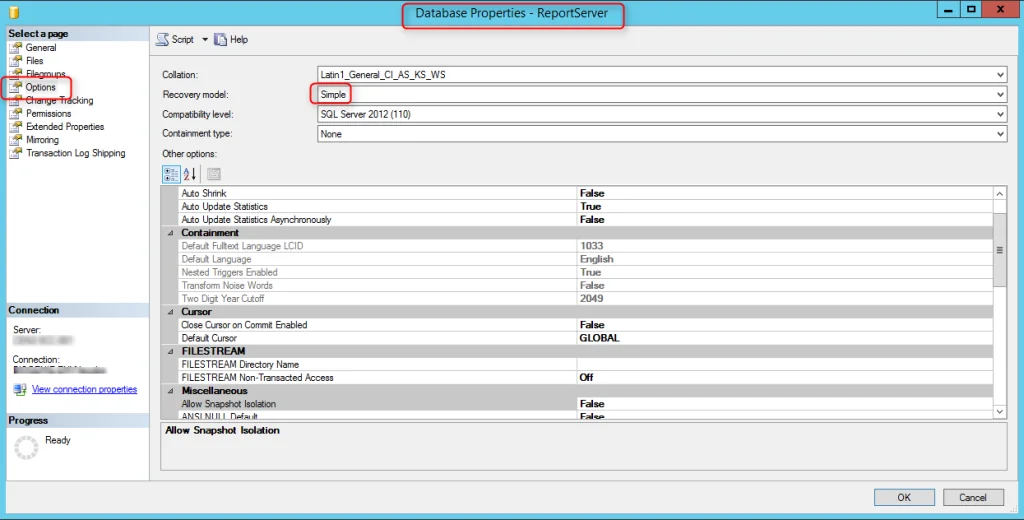Click the 2049 year cutoff value
Screen dimensions: 1024x520
tap(785, 299)
